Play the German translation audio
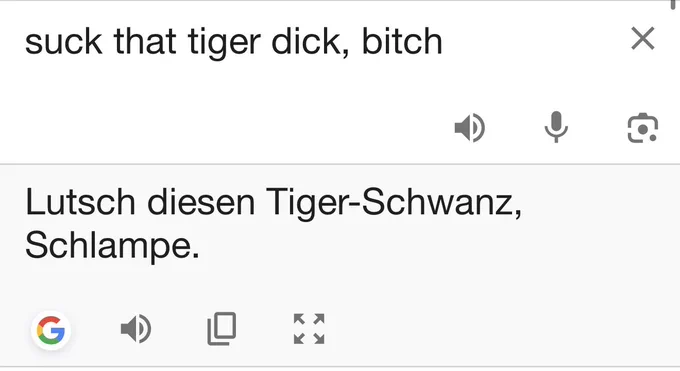 coord(136,329)
